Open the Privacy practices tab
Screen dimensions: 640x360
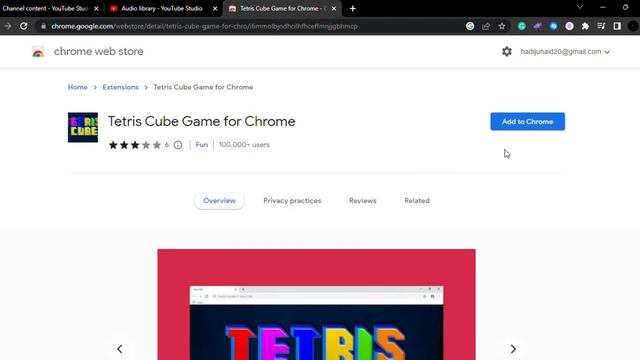[x=292, y=201]
